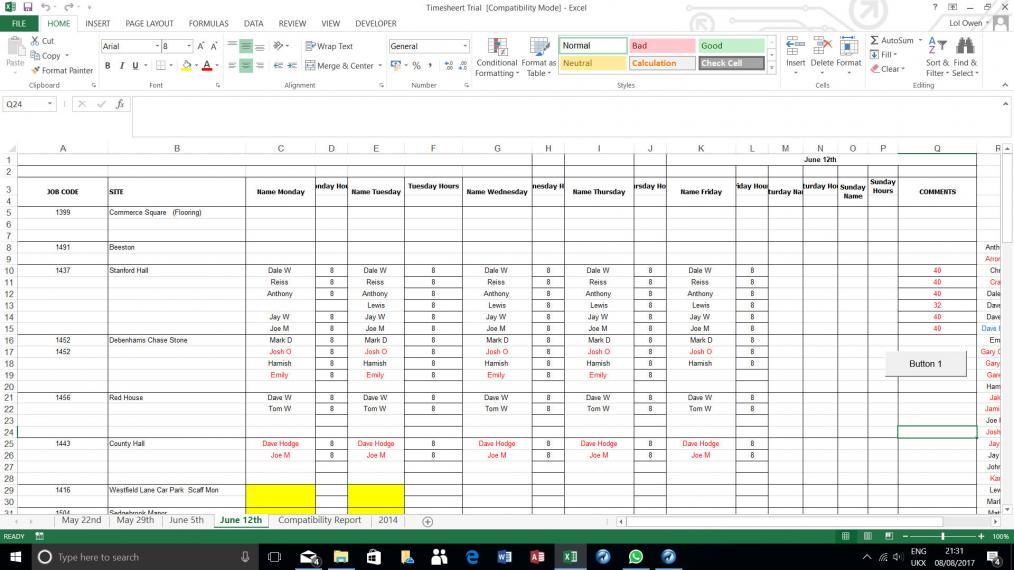Click the Format Painter brush
The image size is (1014, 570).
62,71
